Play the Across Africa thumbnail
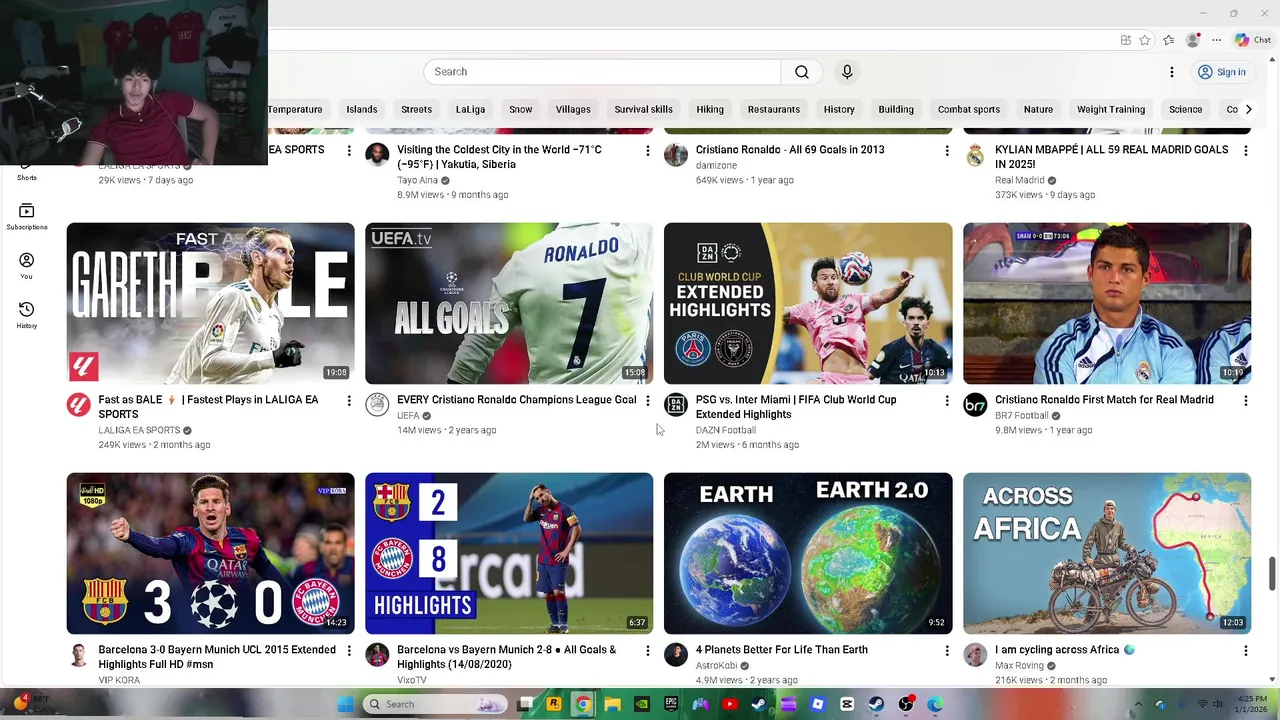This screenshot has height=720, width=1280. click(x=1107, y=553)
